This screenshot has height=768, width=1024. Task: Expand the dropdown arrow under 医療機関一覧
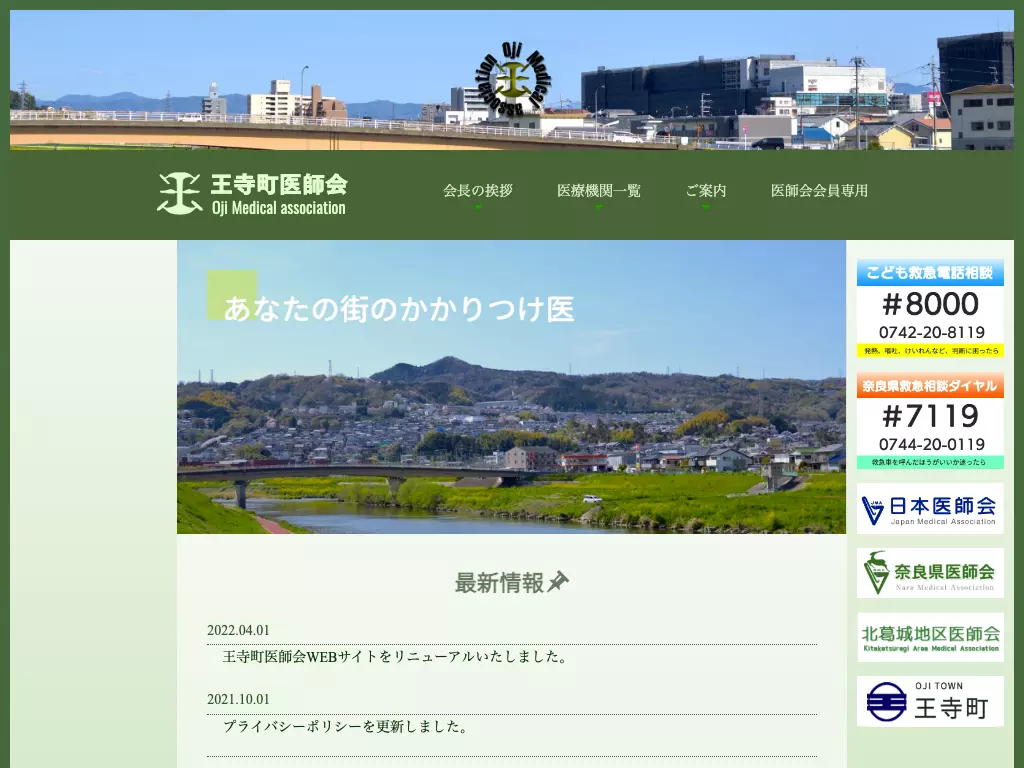click(599, 207)
